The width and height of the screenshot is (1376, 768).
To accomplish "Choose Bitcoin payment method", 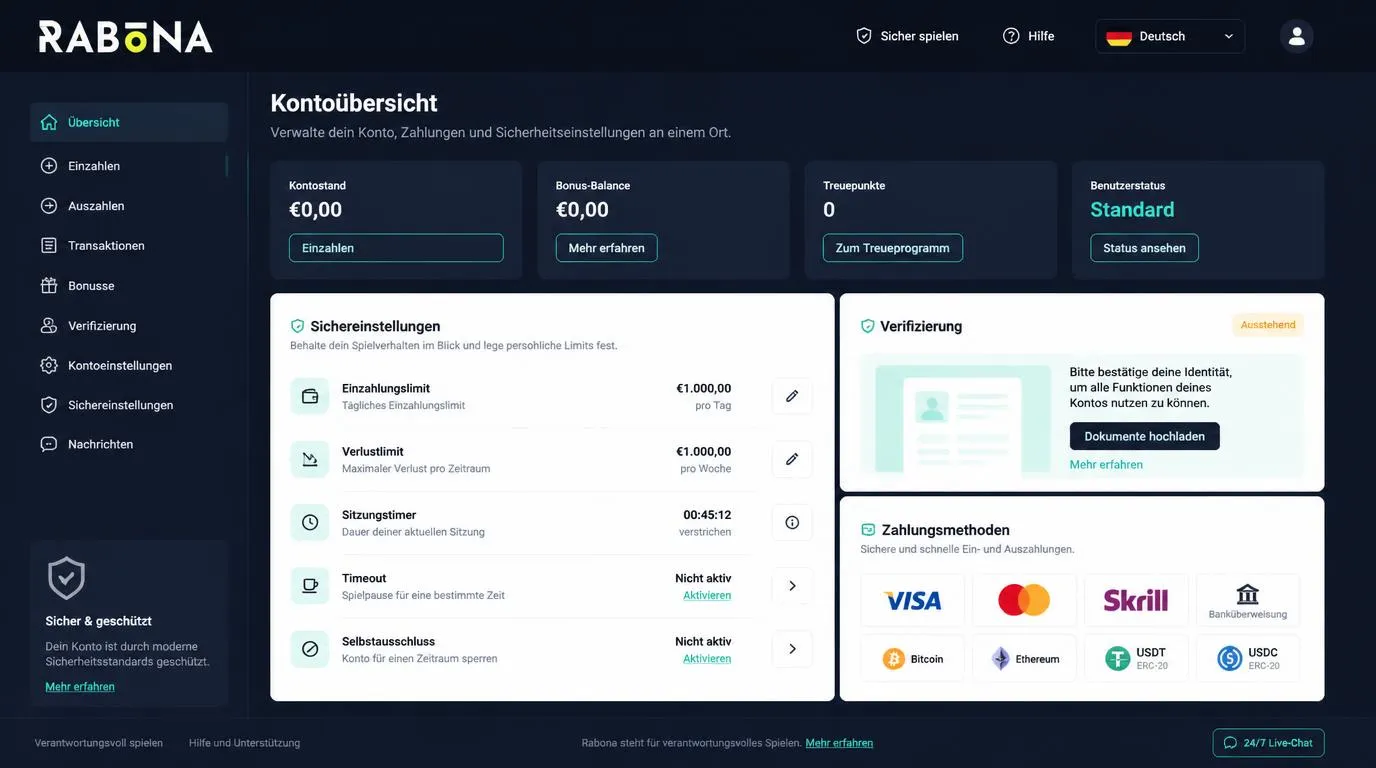I will (x=913, y=659).
